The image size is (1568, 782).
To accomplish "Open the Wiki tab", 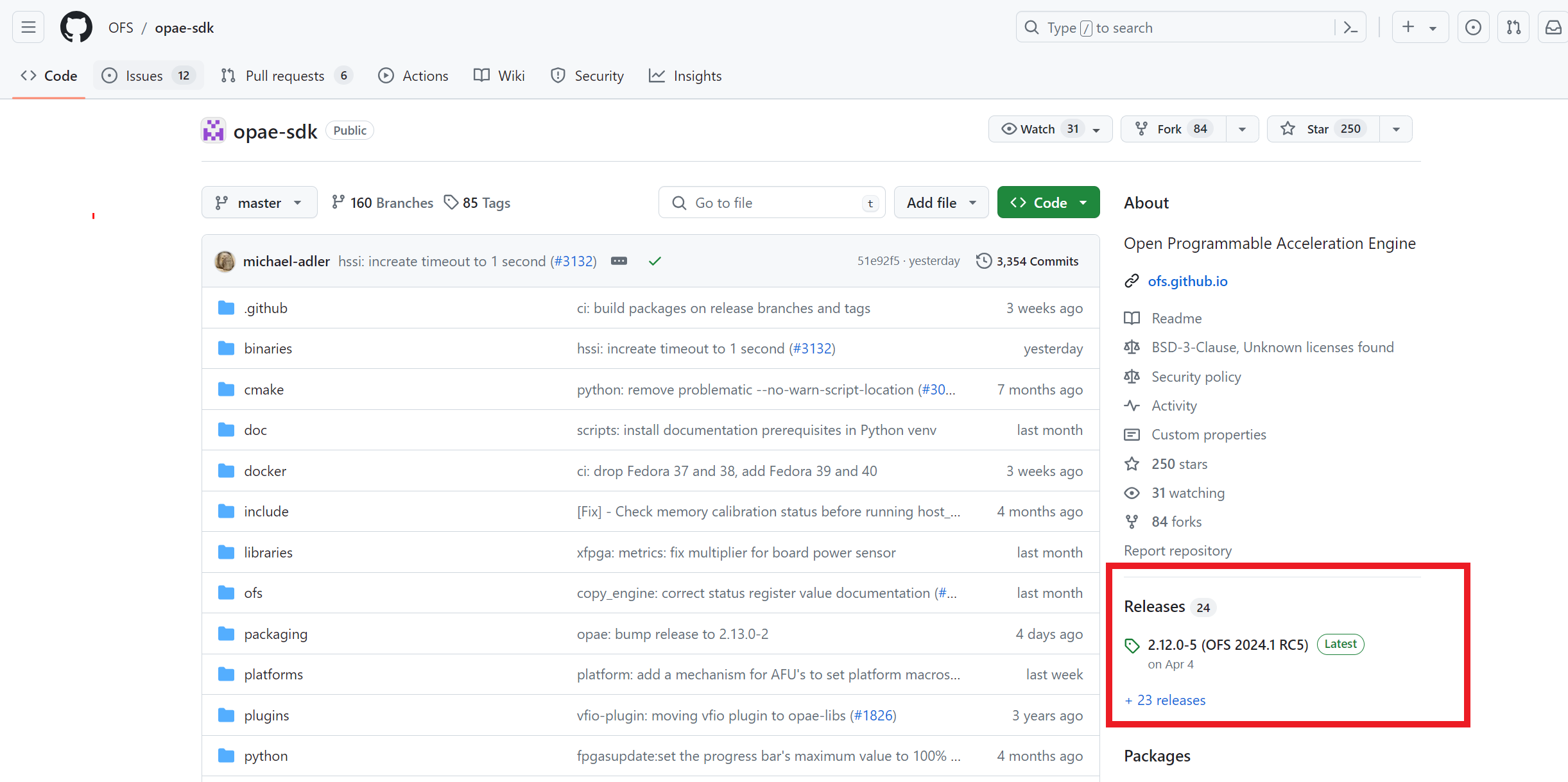I will (499, 76).
